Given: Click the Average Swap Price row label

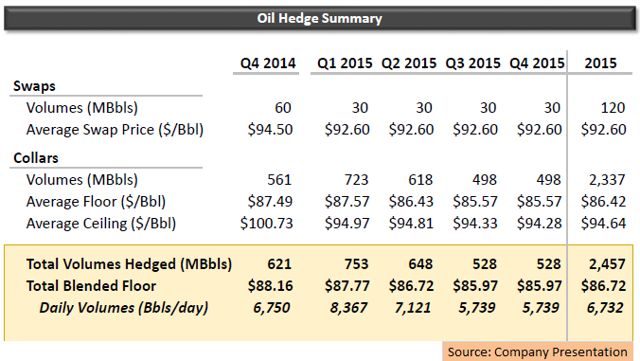Looking at the screenshot, I should click(115, 130).
